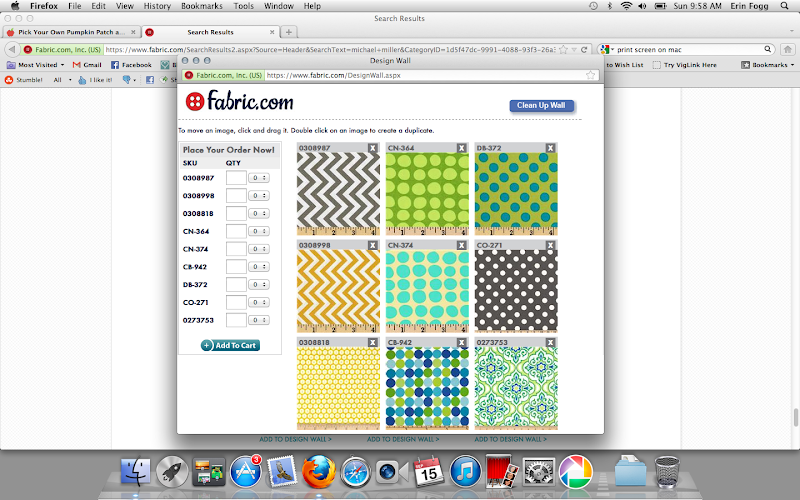
Task: Open Firefox from the dock
Action: 319,471
